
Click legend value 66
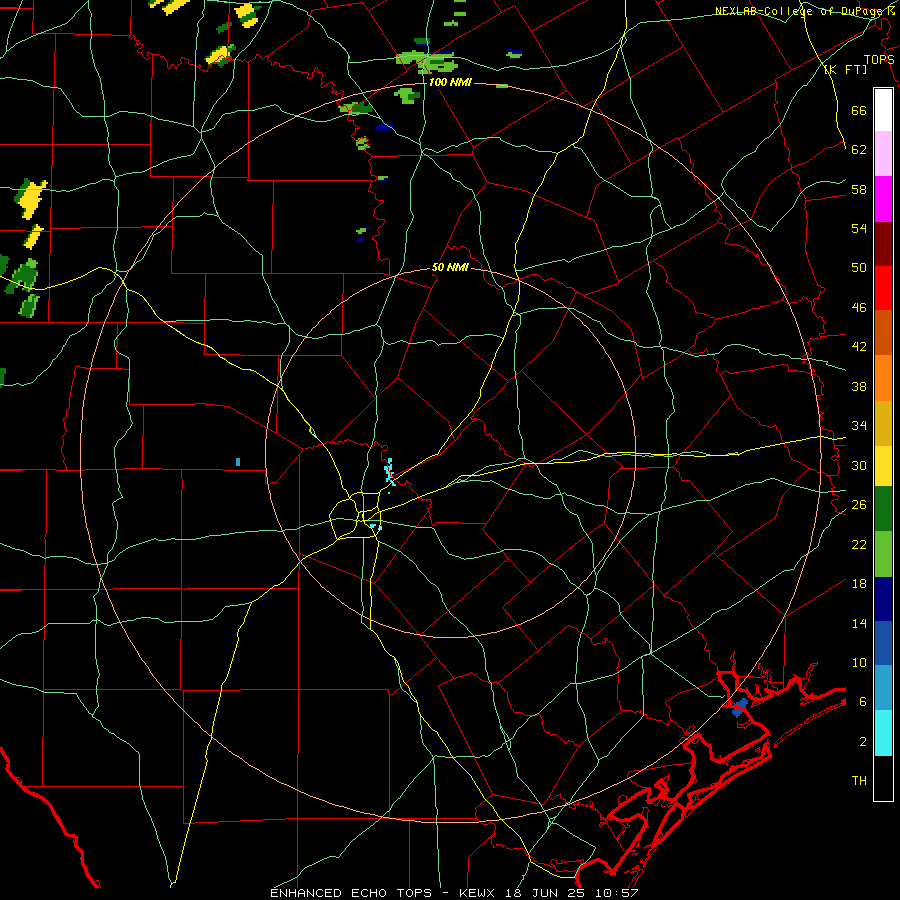click(859, 110)
